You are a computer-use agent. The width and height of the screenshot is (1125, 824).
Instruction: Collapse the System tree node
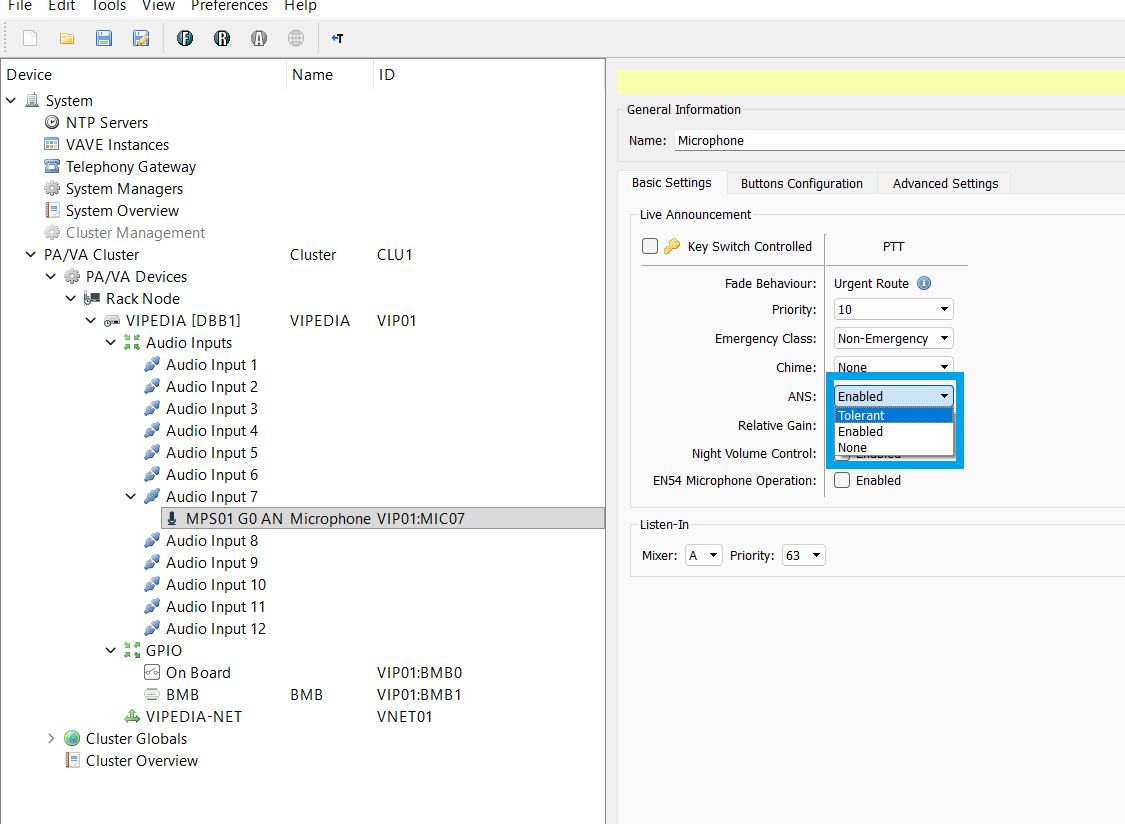(11, 100)
